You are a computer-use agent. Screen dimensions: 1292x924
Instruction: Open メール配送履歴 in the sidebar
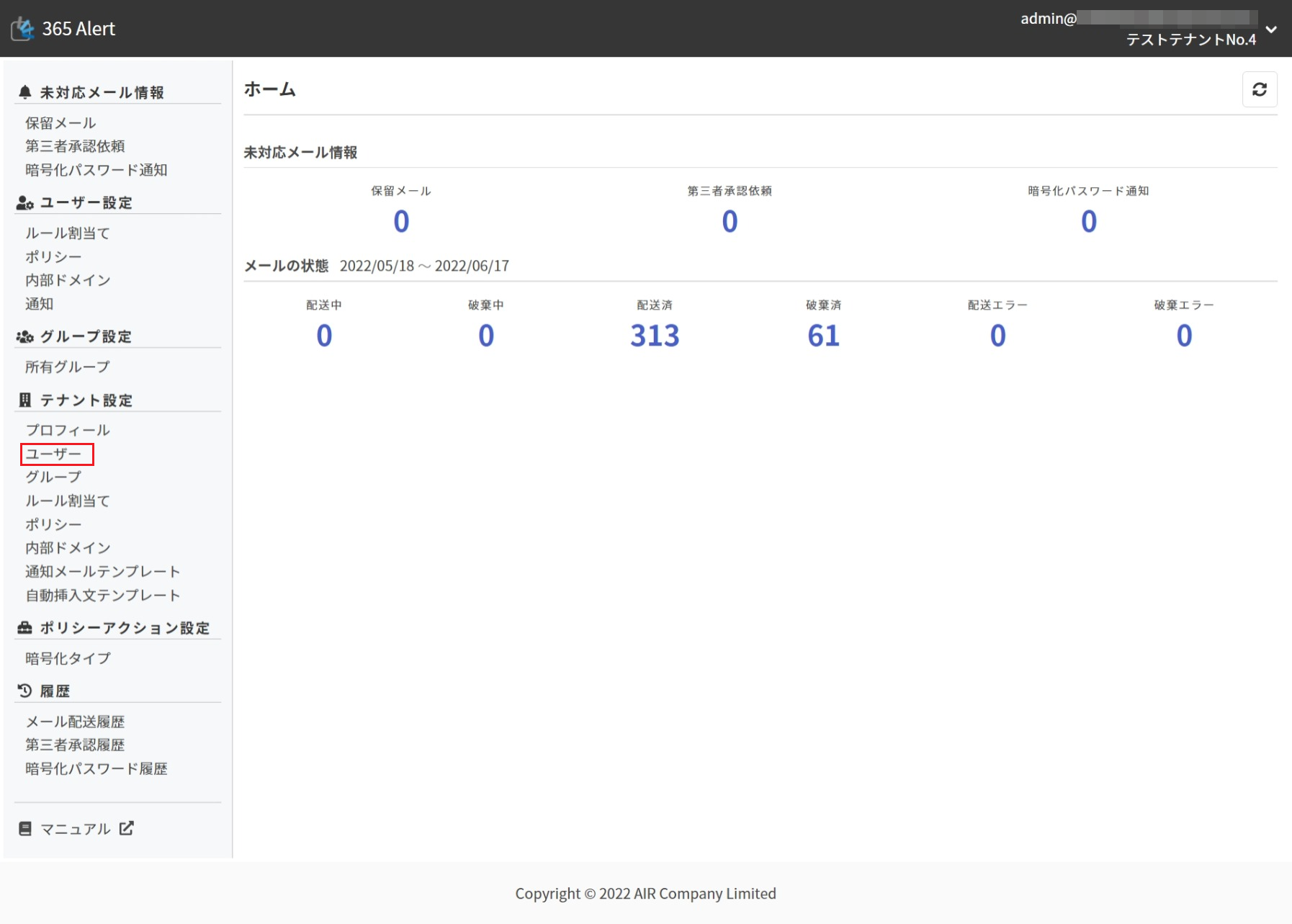[75, 722]
